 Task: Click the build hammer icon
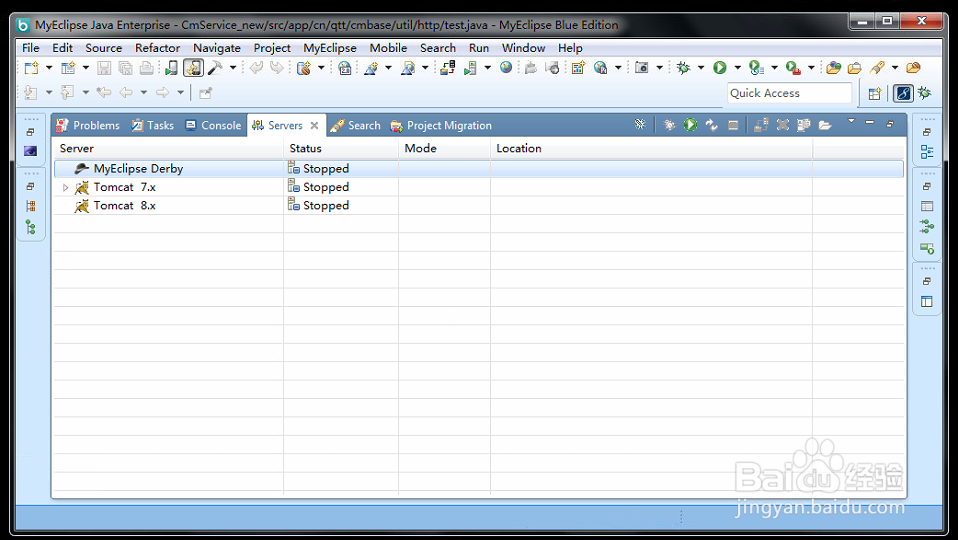[214, 68]
